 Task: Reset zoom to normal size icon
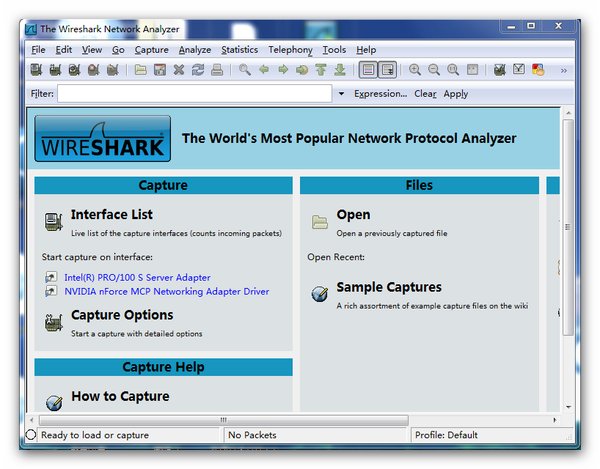click(453, 70)
